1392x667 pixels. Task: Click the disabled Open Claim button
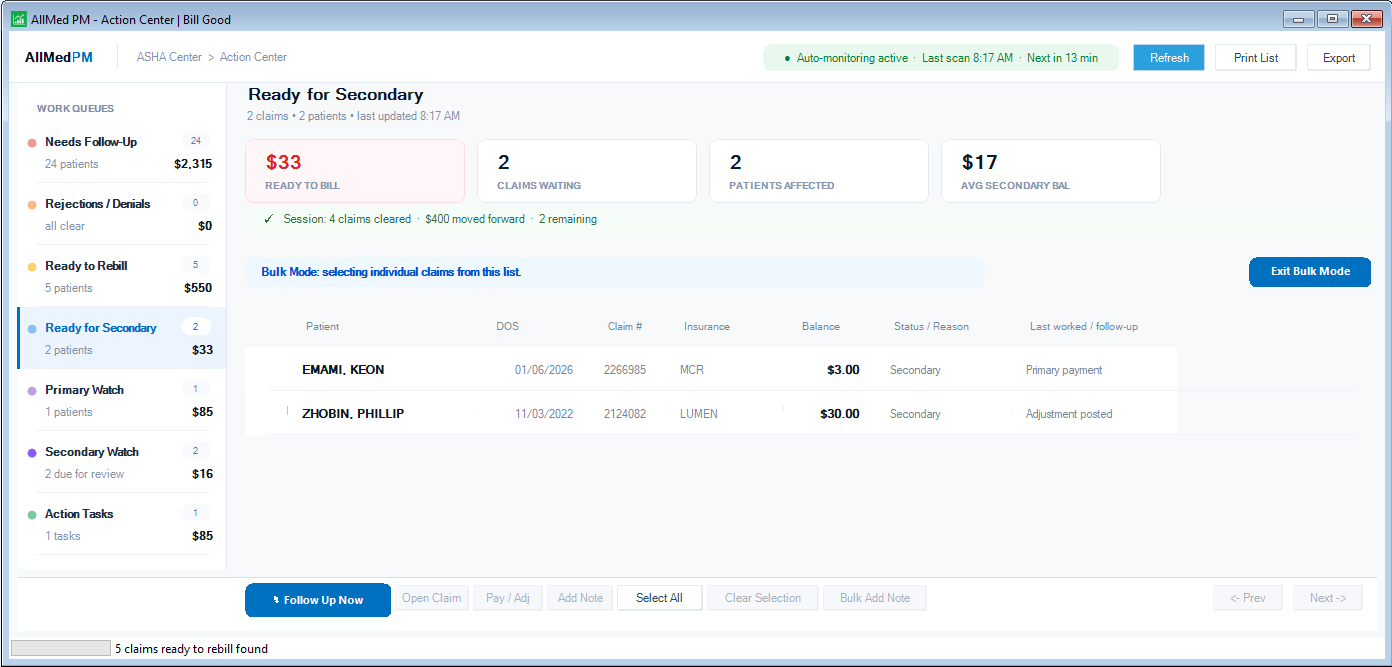pyautogui.click(x=432, y=598)
